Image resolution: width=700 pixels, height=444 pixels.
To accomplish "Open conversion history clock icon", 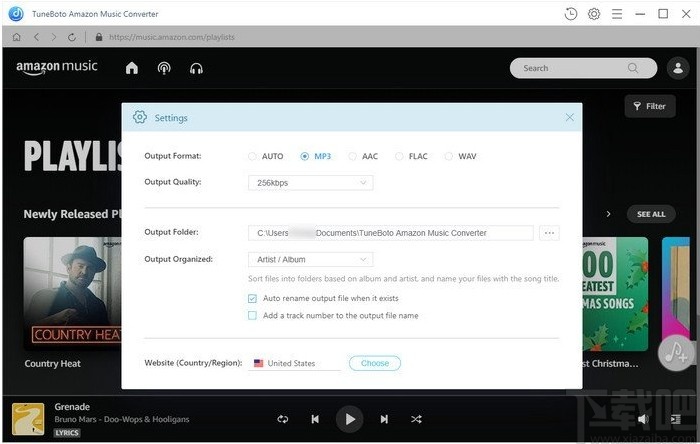I will coord(571,14).
